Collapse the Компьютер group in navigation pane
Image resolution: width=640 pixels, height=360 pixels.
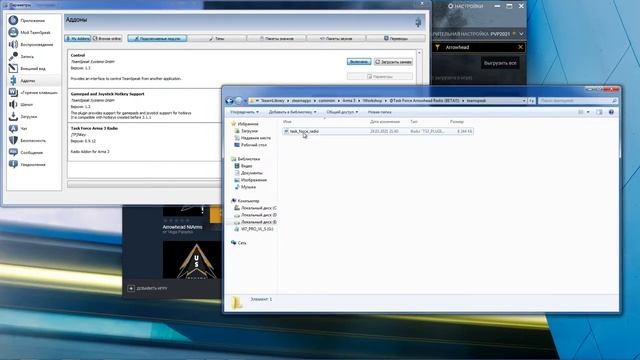click(x=245, y=201)
